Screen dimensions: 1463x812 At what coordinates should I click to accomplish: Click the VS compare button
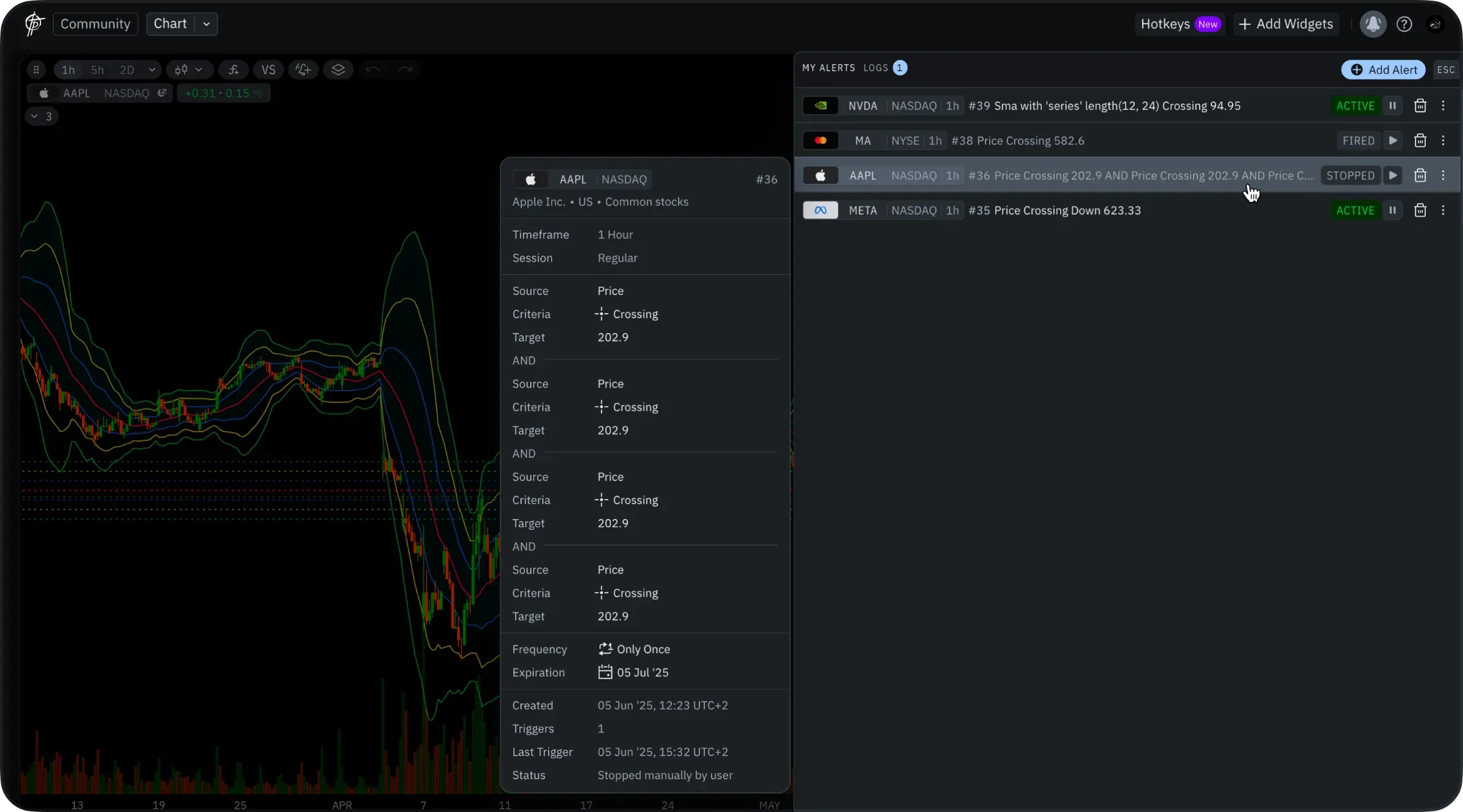coord(268,69)
